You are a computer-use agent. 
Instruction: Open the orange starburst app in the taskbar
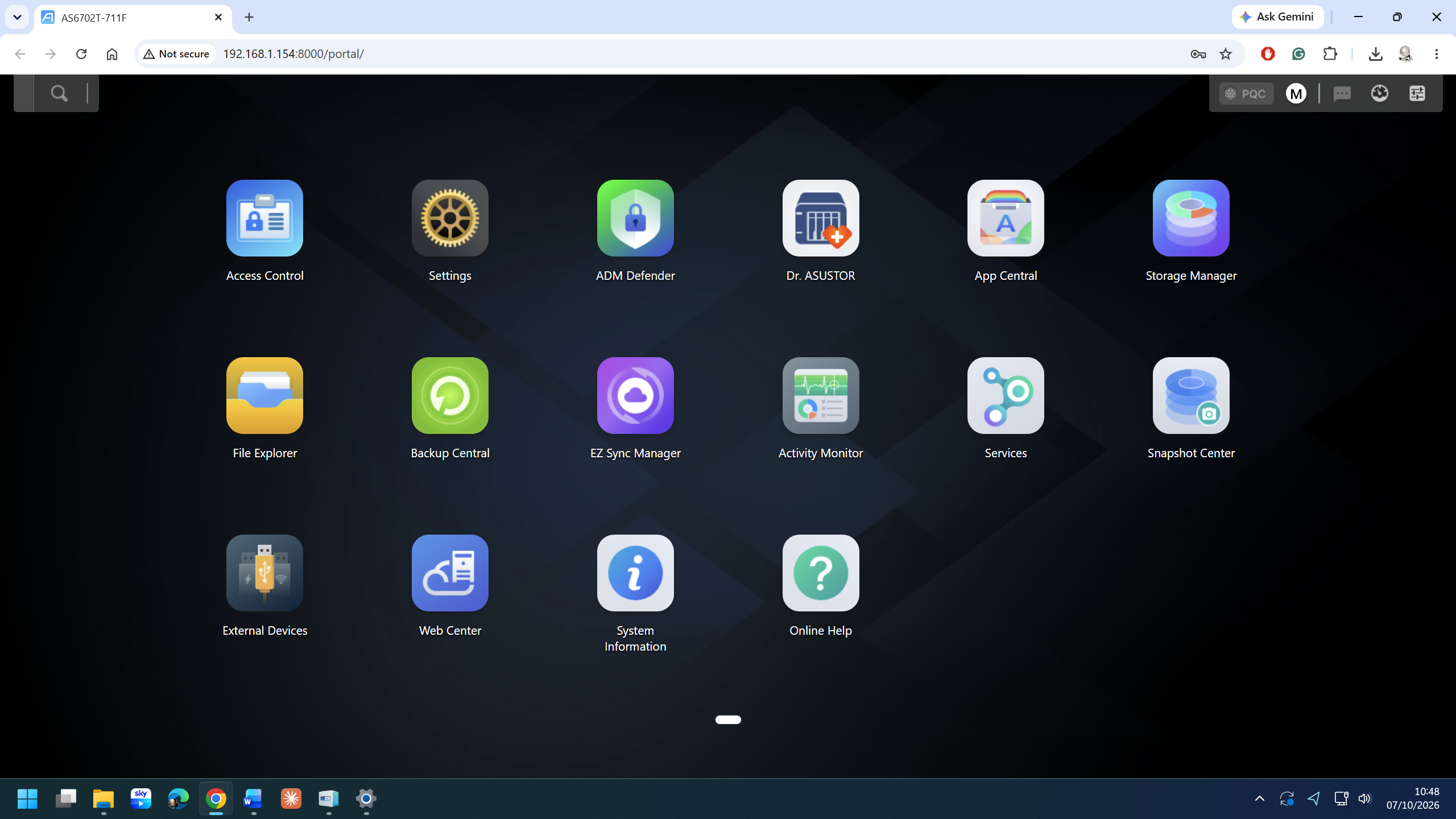click(291, 799)
